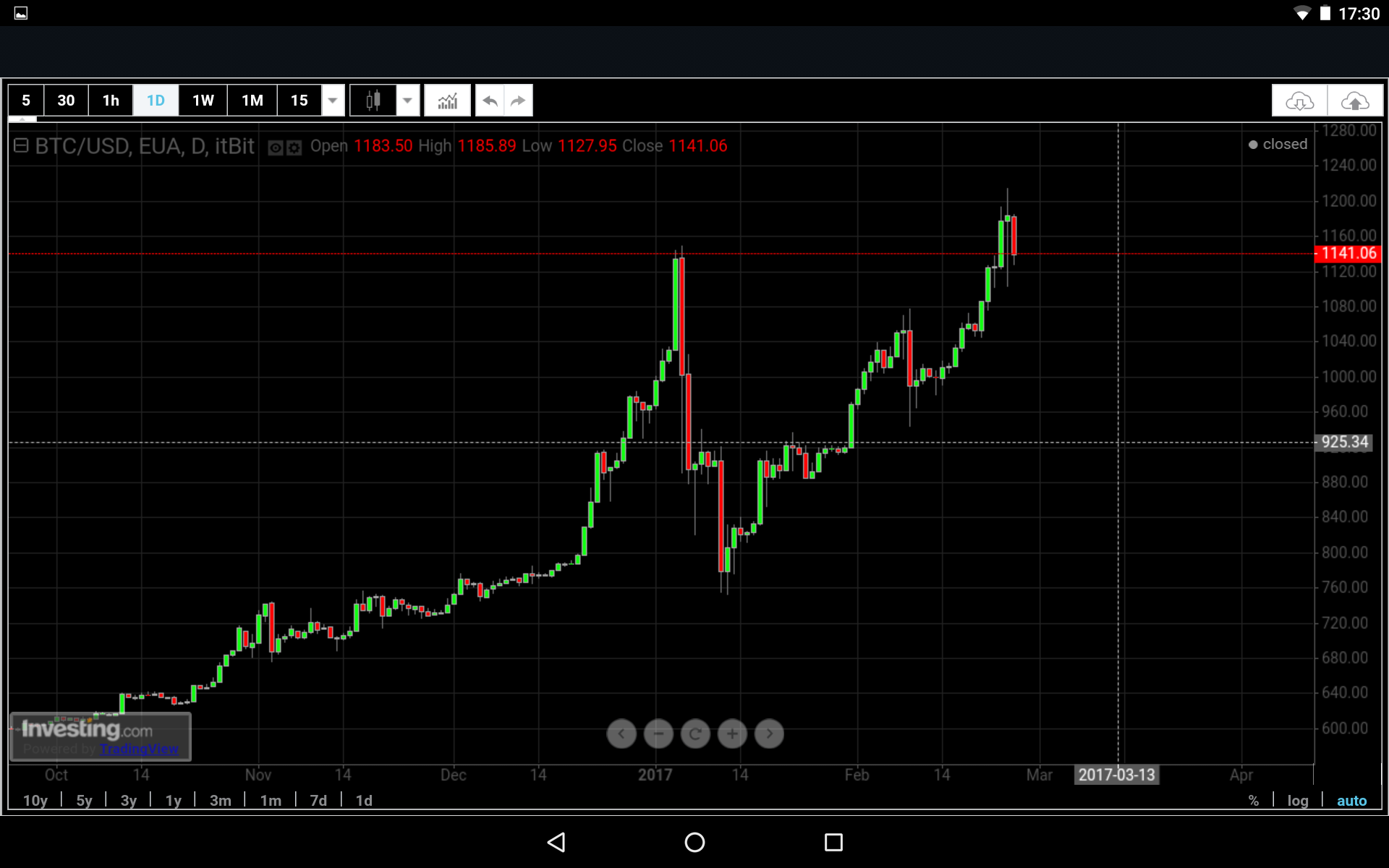Open the TradingView link
The height and width of the screenshot is (868, 1389).
(139, 749)
